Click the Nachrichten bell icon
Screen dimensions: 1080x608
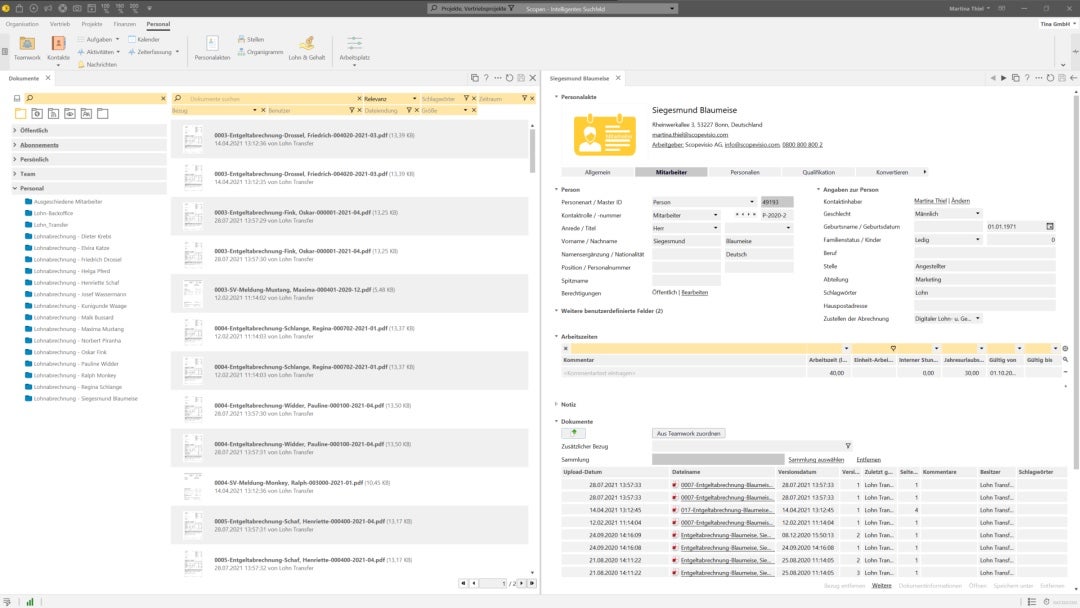(80, 64)
